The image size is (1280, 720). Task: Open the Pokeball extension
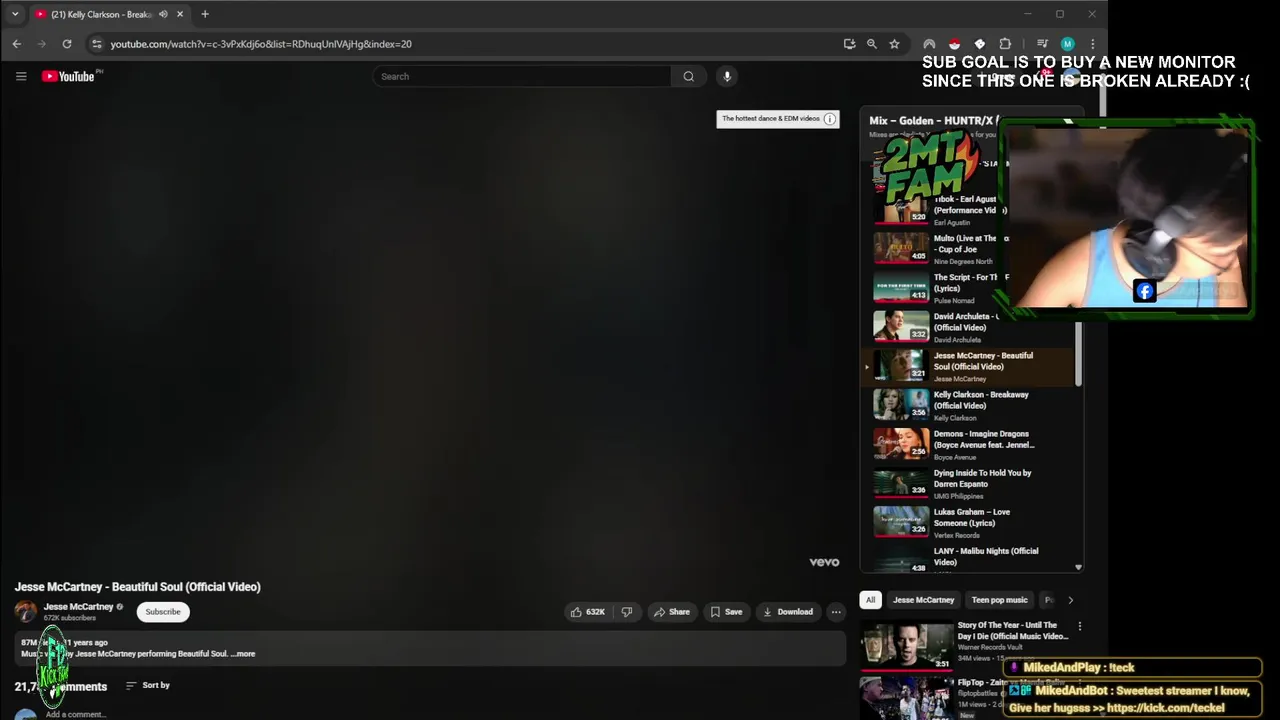(954, 44)
